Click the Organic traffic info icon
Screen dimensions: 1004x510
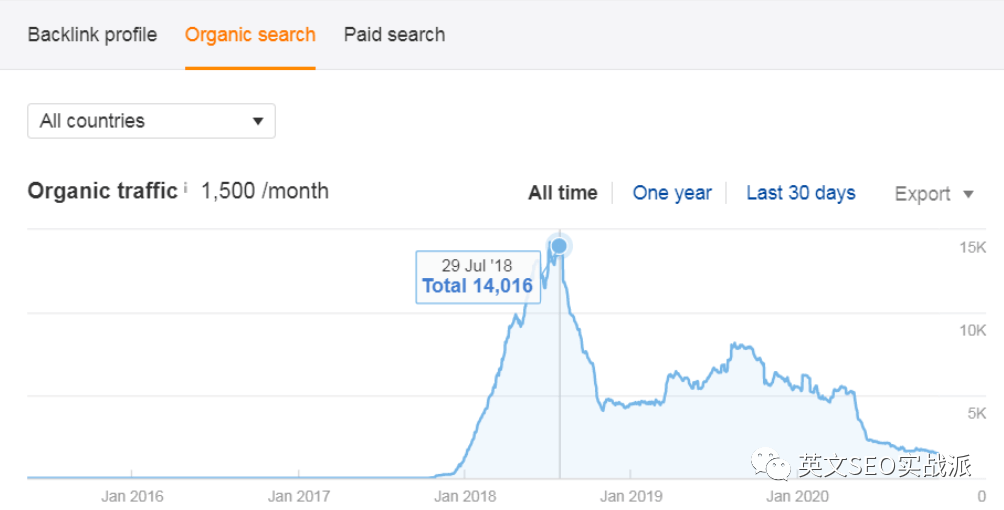click(186, 188)
